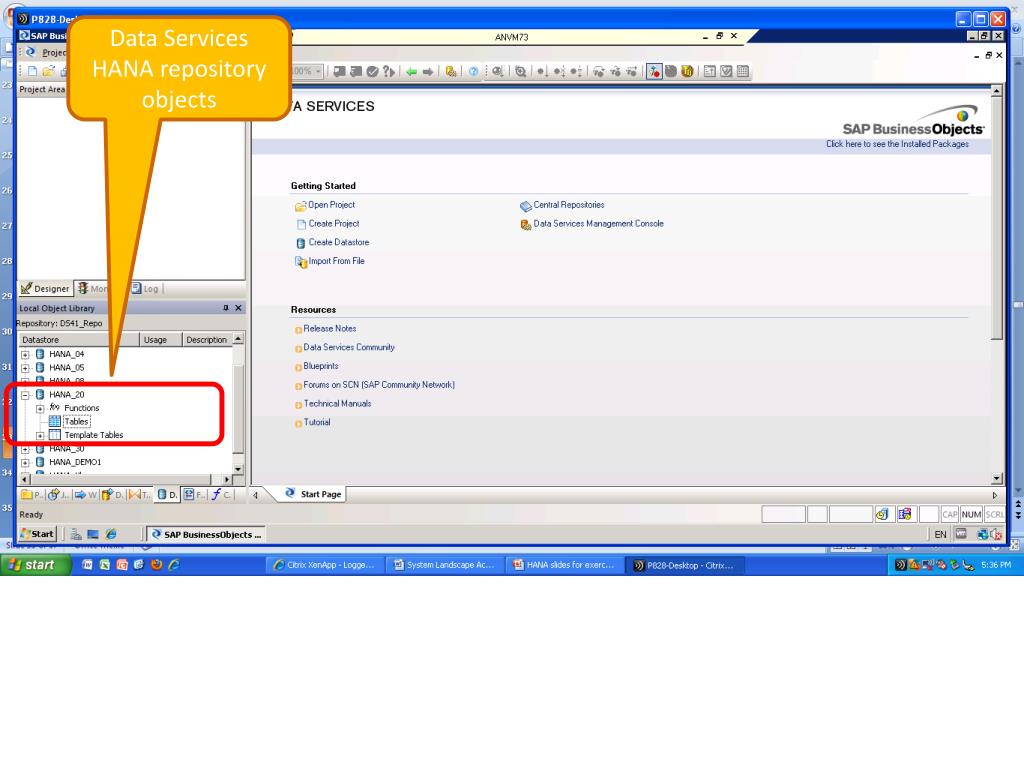Click the HANA_04 datastore icon
This screenshot has width=1024, height=768.
coord(40,354)
